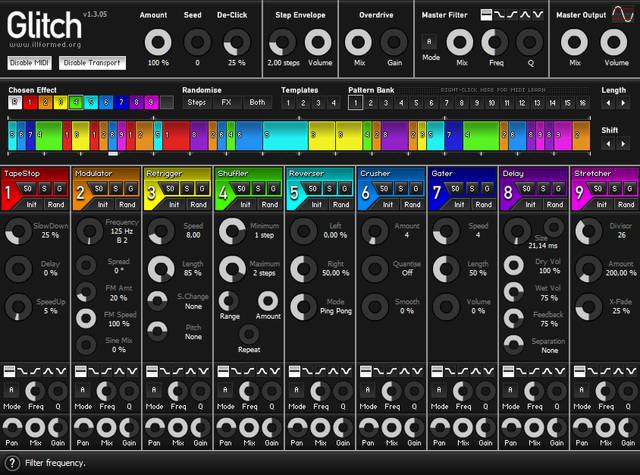Click Stretcher Init button
The height and width of the screenshot is (475, 640).
click(602, 204)
